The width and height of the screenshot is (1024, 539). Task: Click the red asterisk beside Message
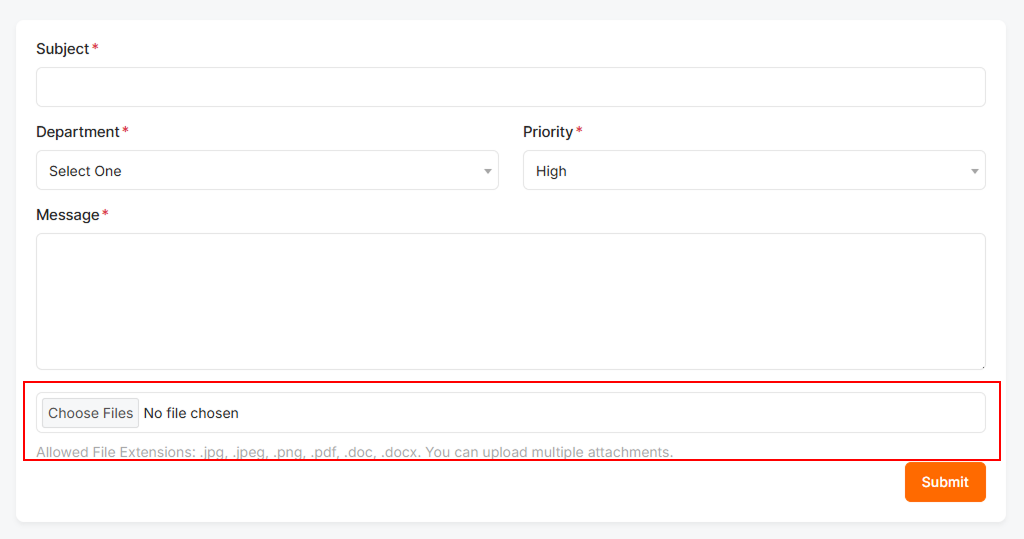click(105, 214)
